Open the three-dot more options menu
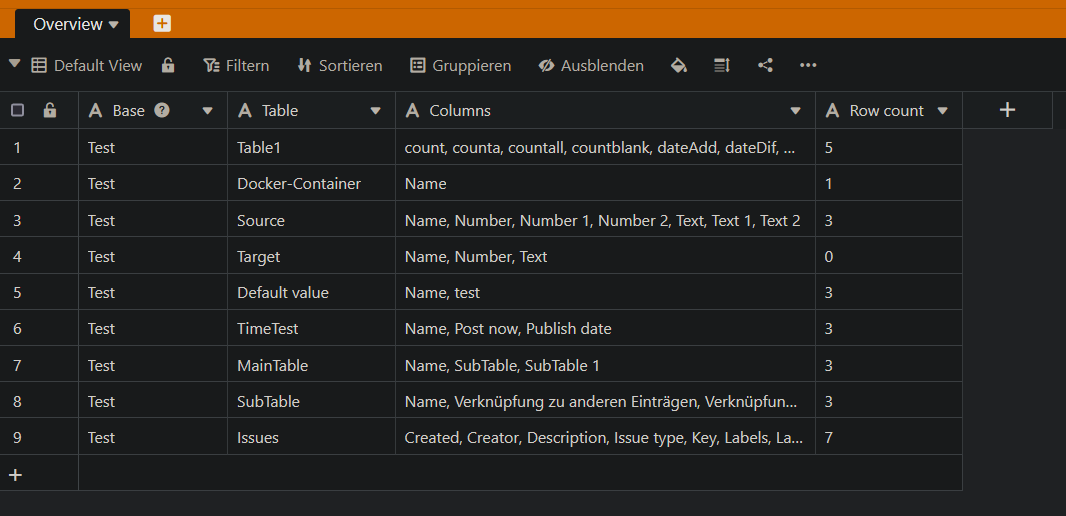 click(x=808, y=65)
